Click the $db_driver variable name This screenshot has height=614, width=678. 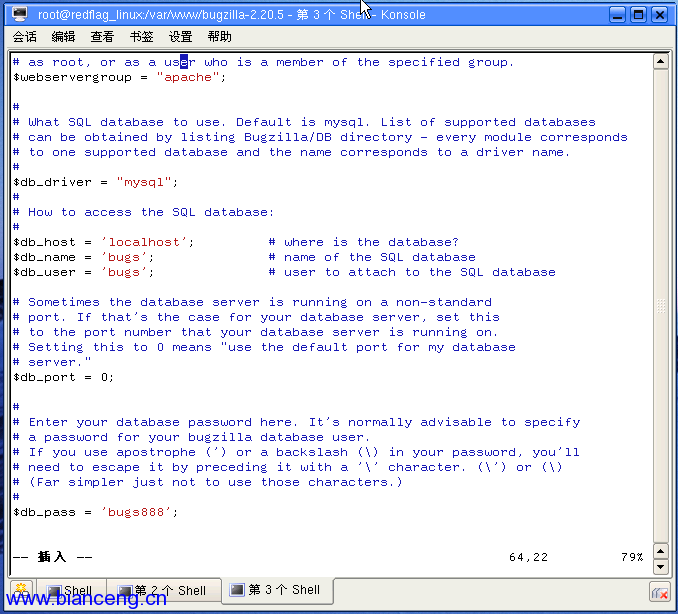pos(52,182)
